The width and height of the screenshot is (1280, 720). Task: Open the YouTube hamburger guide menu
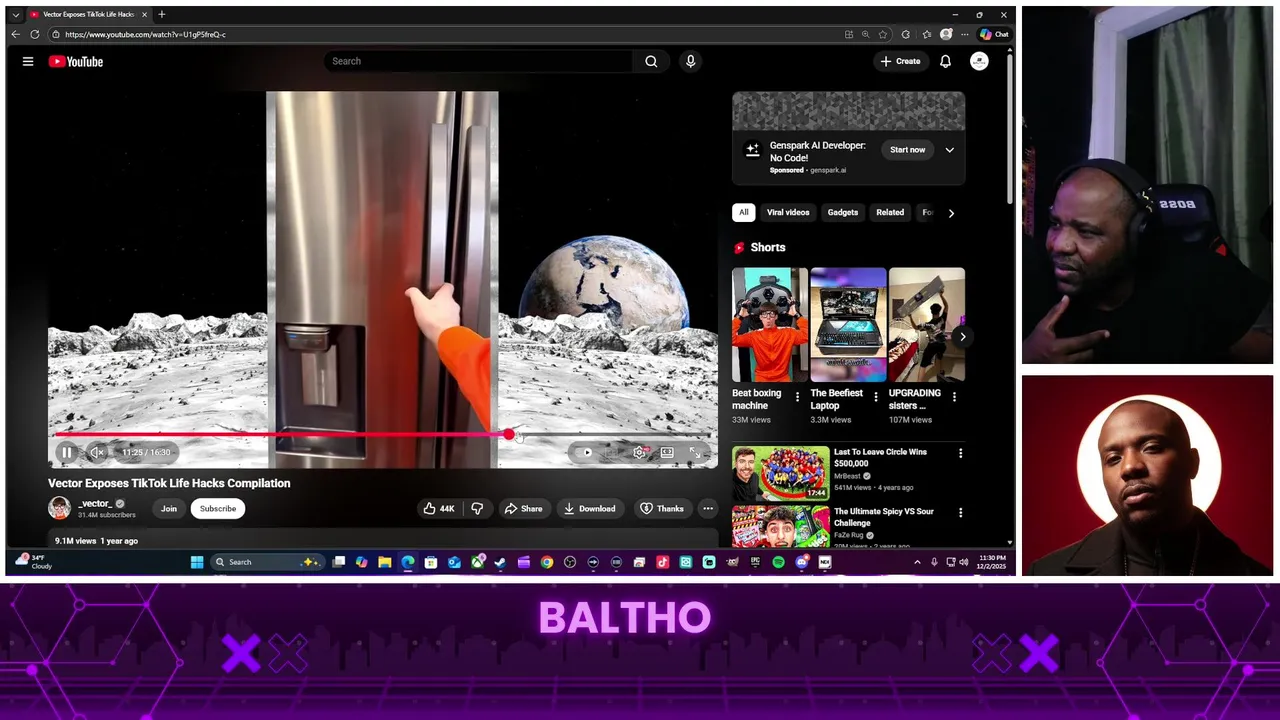click(x=28, y=61)
